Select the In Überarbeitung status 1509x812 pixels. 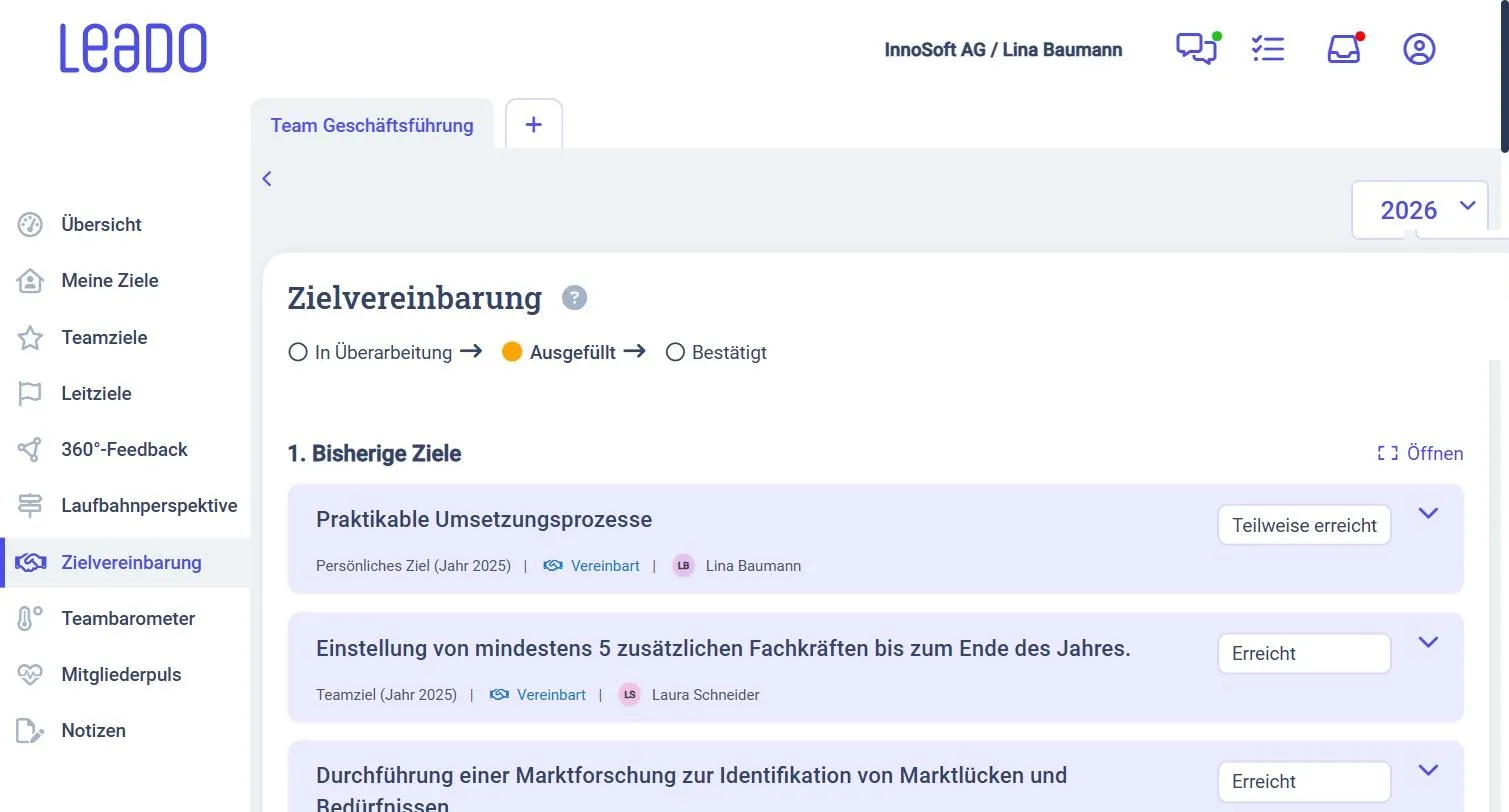pyautogui.click(x=370, y=352)
